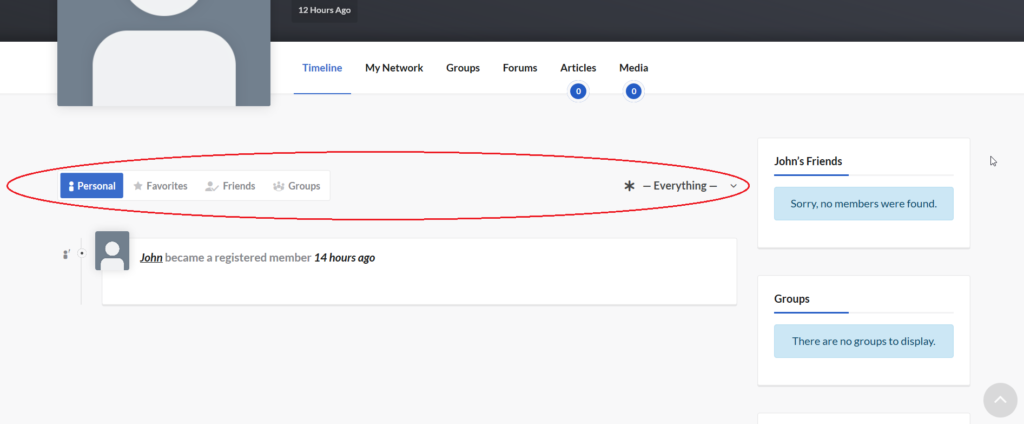Click the Articles count badge
The width and height of the screenshot is (1024, 424).
[x=578, y=91]
